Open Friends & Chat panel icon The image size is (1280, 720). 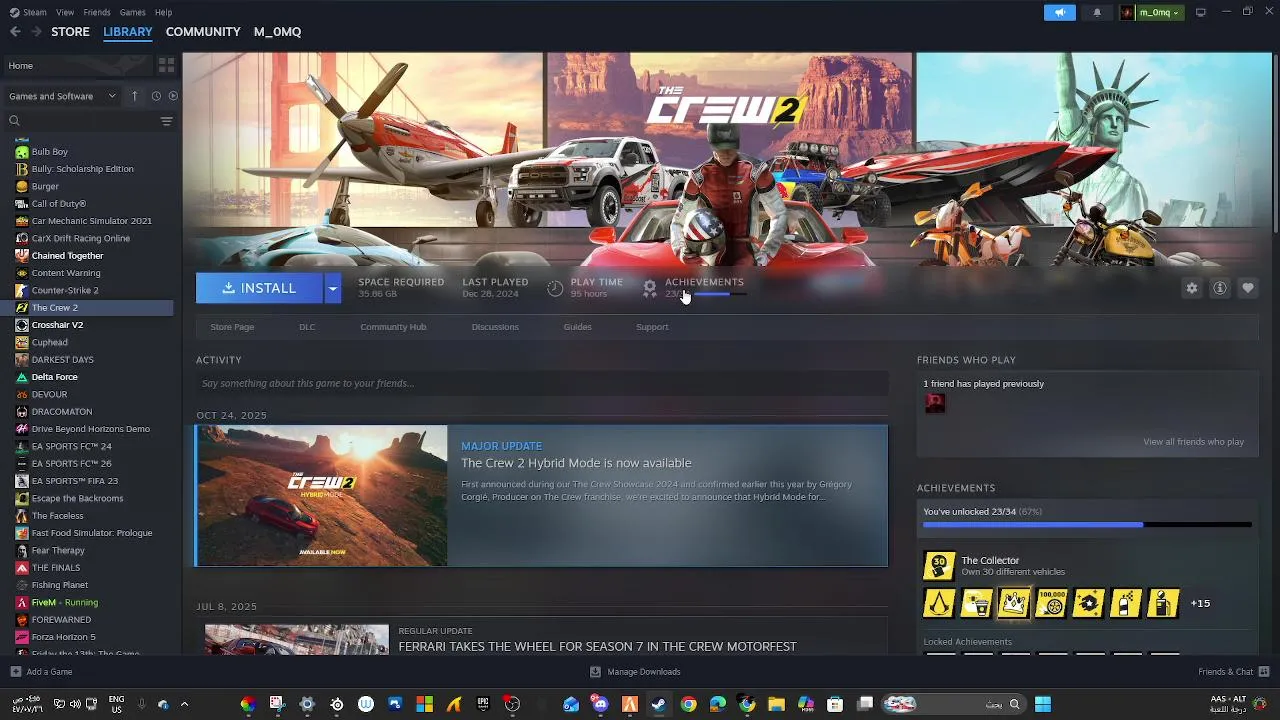coord(1264,672)
